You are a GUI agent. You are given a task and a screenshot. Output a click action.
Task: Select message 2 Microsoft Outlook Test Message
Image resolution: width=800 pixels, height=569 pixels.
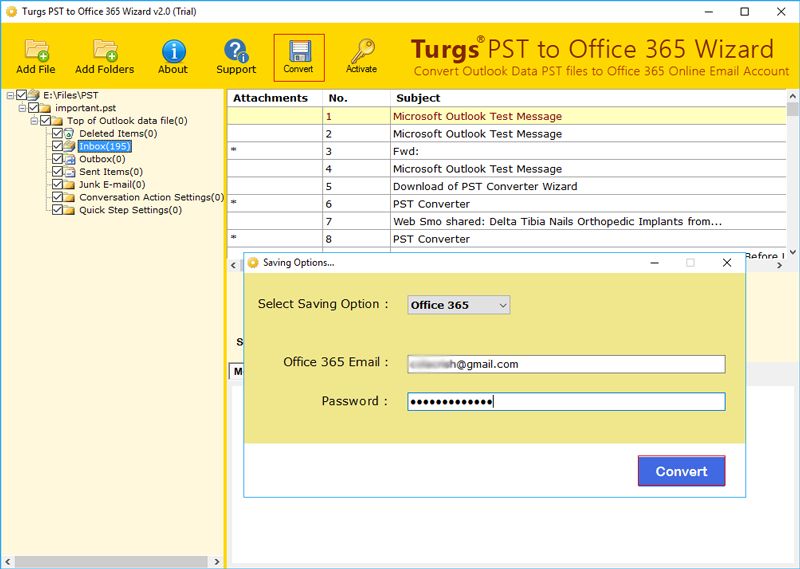[x=507, y=134]
